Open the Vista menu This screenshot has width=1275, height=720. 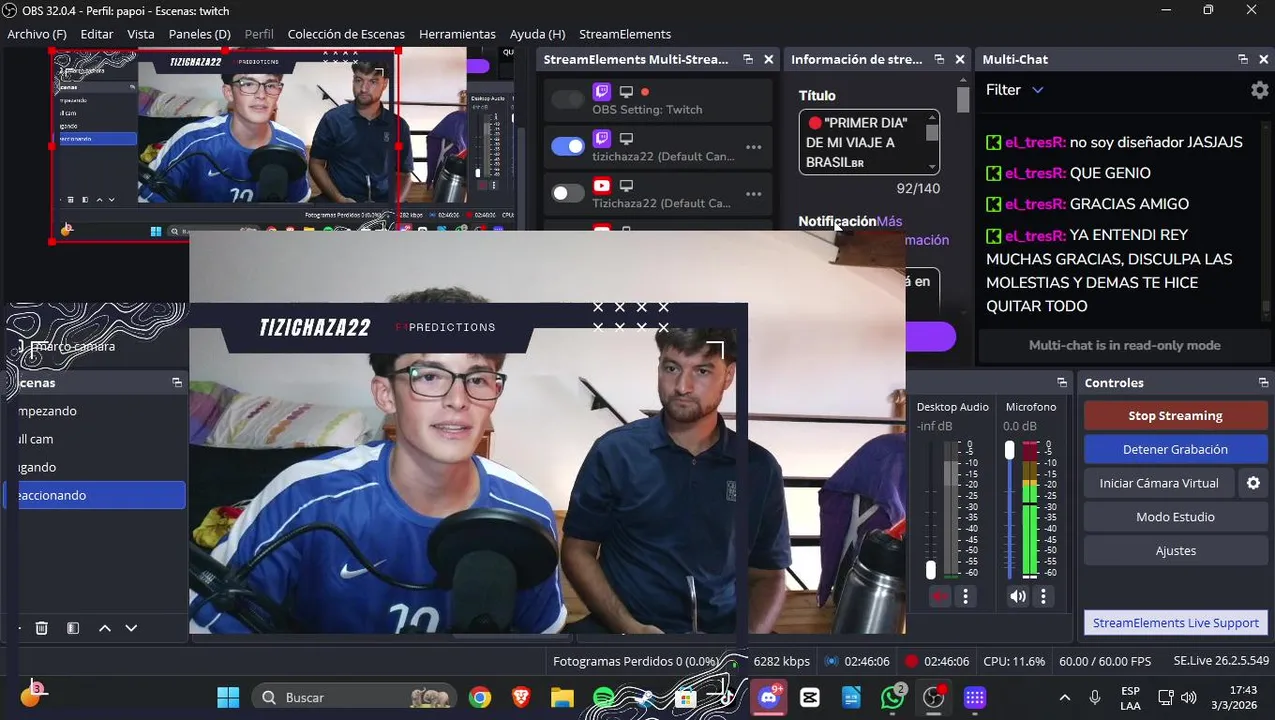tap(141, 34)
